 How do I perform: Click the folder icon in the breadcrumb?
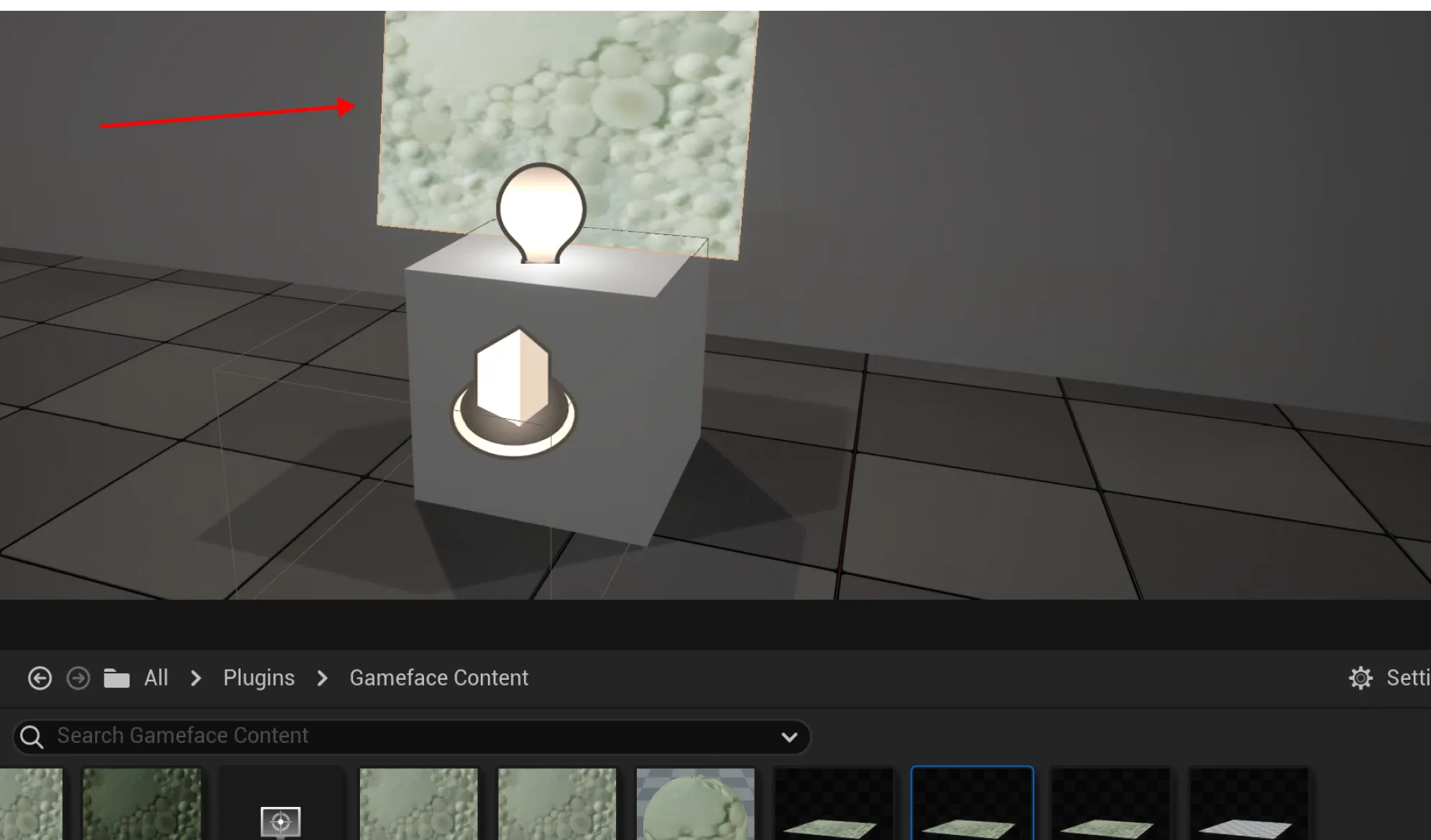(x=116, y=678)
